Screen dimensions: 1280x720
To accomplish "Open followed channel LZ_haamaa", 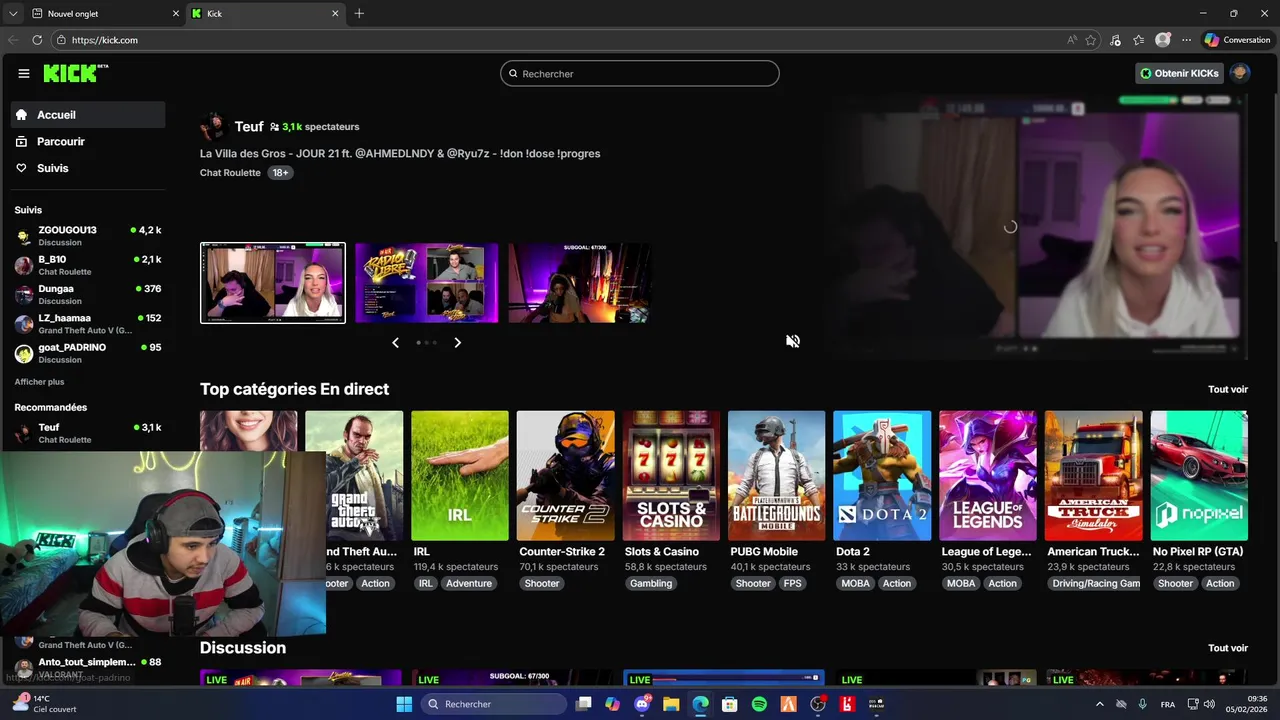I will (x=88, y=323).
